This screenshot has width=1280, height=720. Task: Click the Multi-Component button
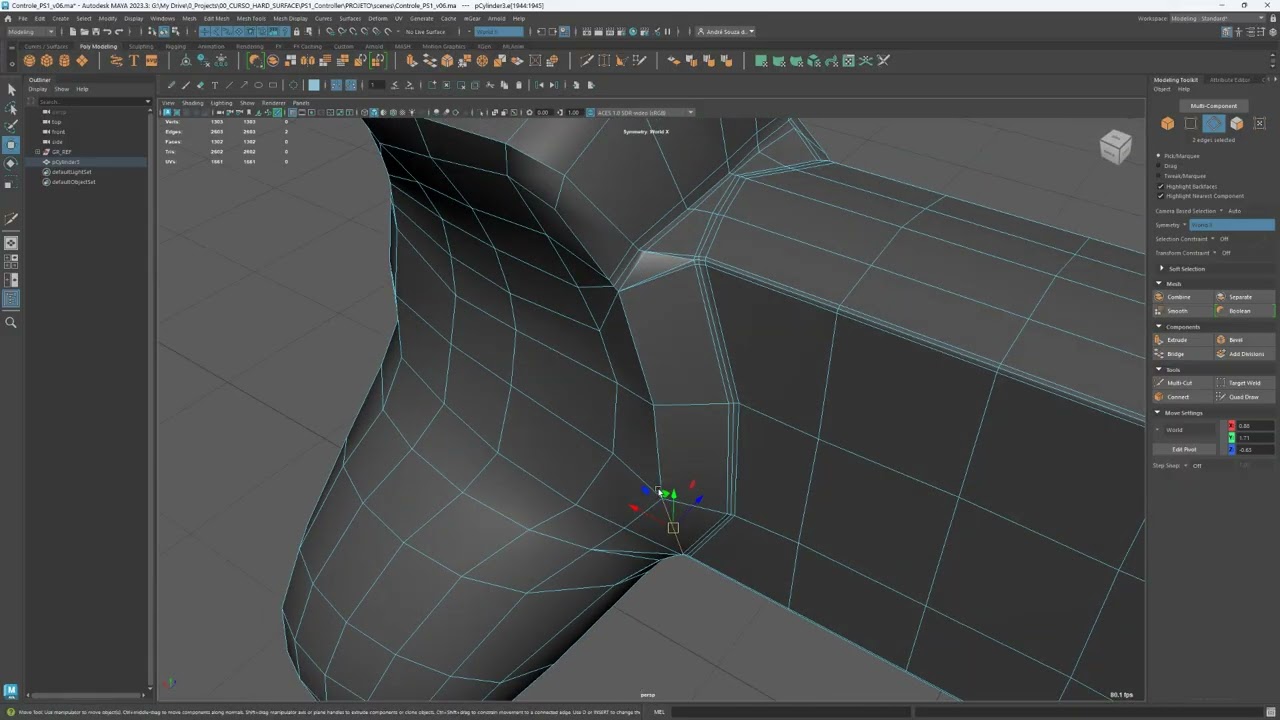click(1214, 106)
